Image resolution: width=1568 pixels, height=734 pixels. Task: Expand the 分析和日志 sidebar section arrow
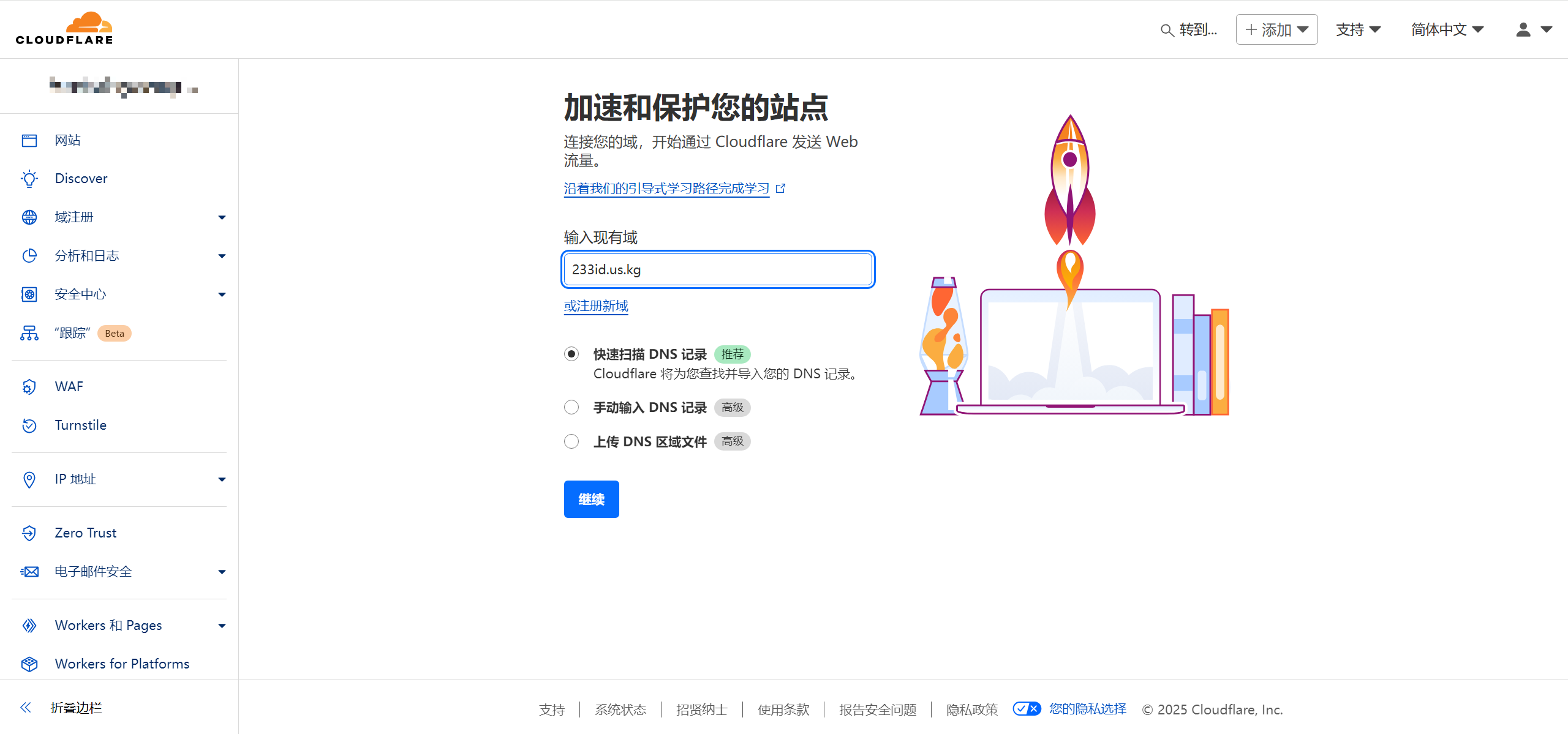(222, 256)
